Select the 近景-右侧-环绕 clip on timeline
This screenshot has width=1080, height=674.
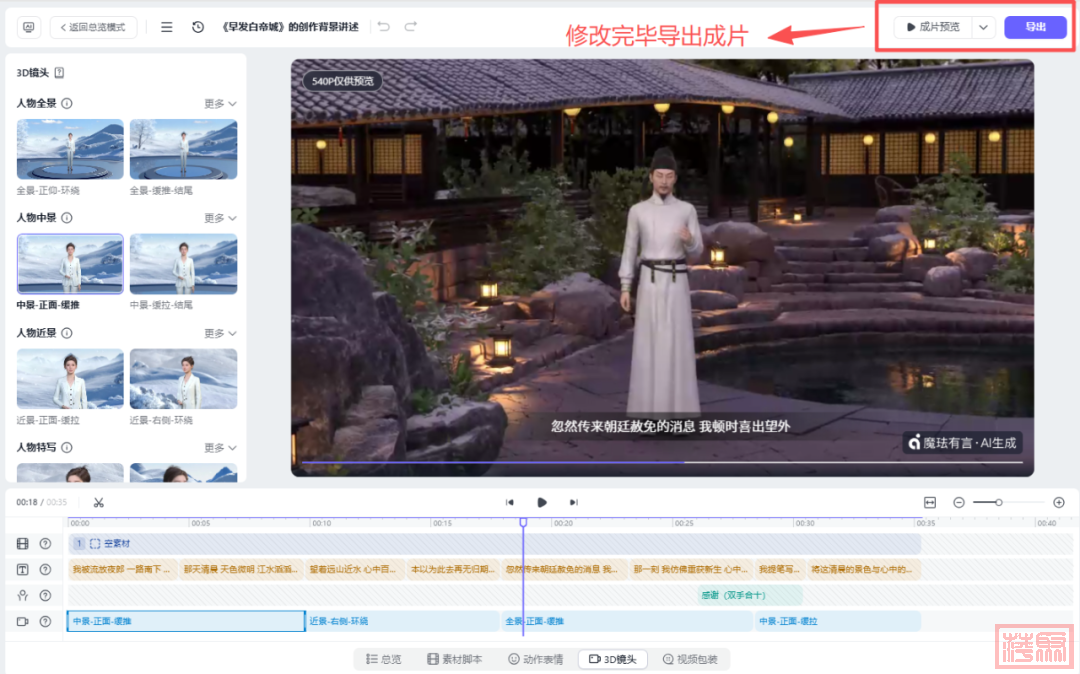point(401,621)
